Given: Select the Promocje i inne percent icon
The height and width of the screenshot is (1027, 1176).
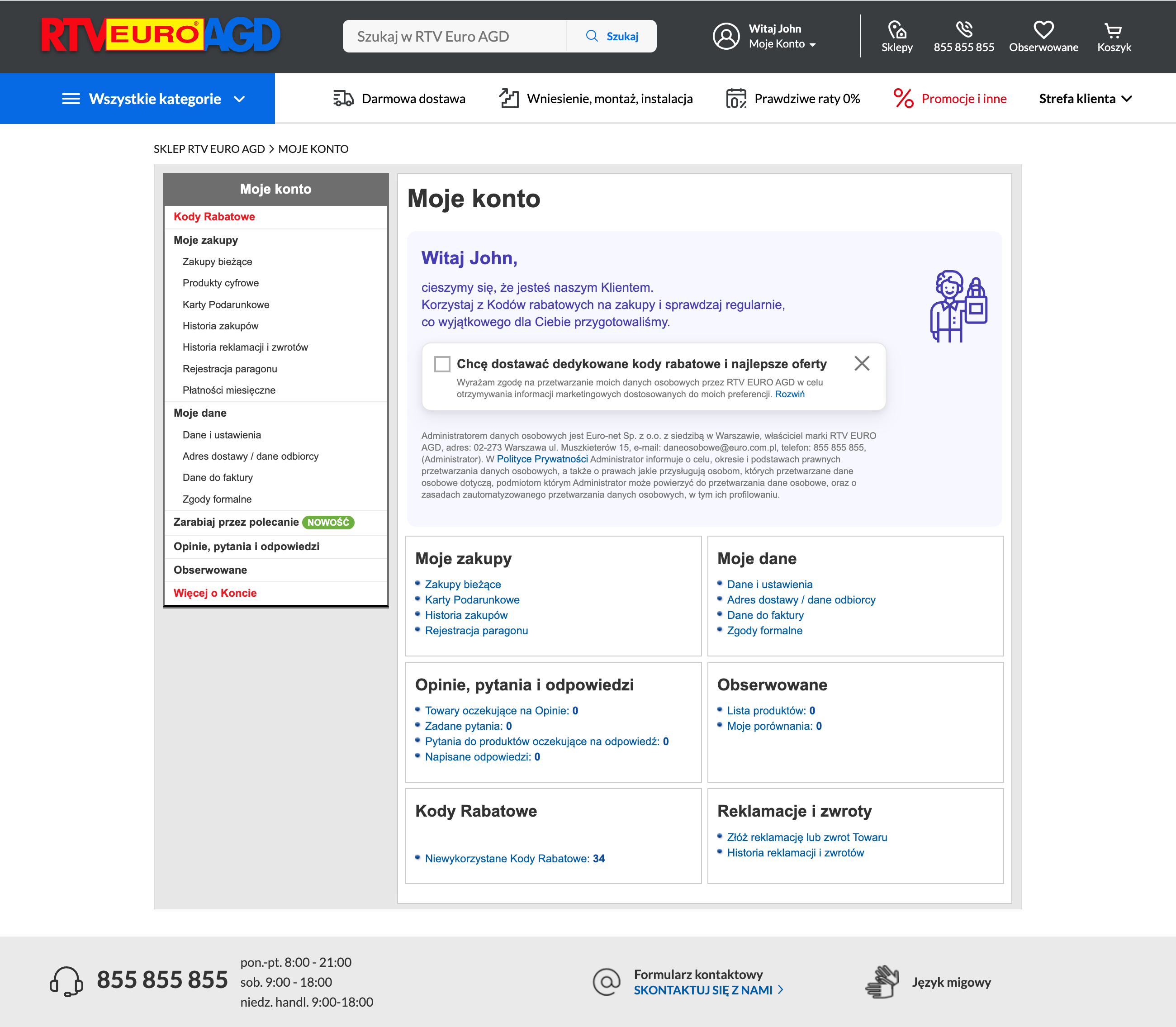Looking at the screenshot, I should pyautogui.click(x=903, y=98).
